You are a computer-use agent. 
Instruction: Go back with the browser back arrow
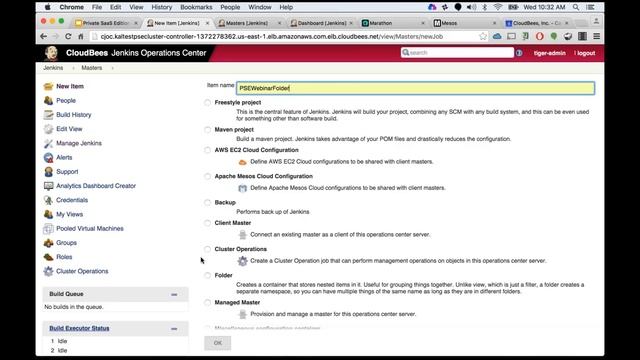pos(44,36)
